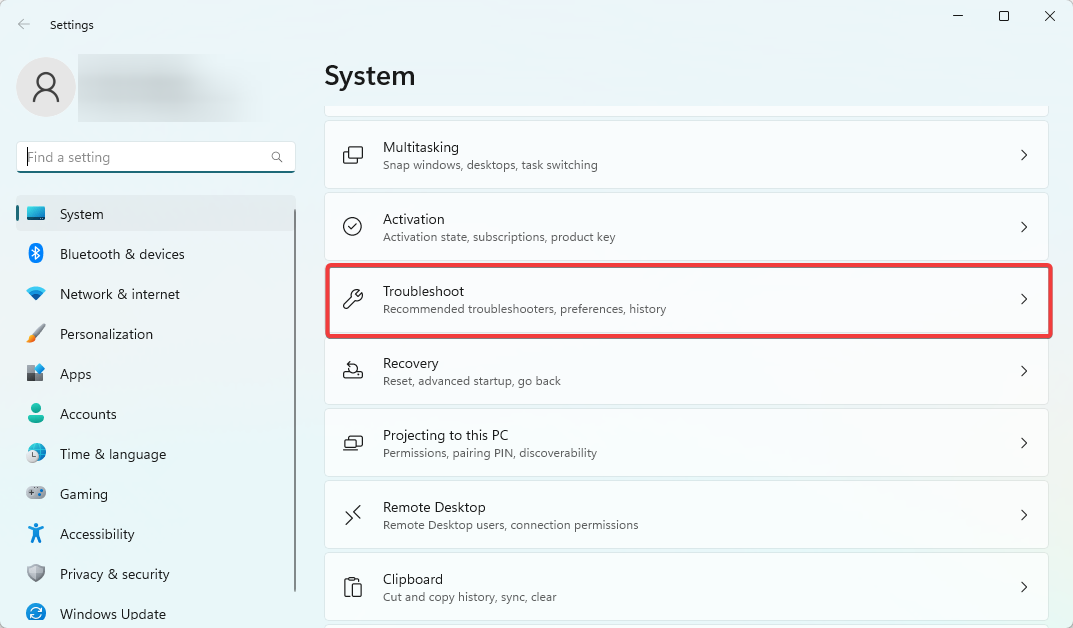
Task: Click the user profile avatar
Action: [46, 87]
